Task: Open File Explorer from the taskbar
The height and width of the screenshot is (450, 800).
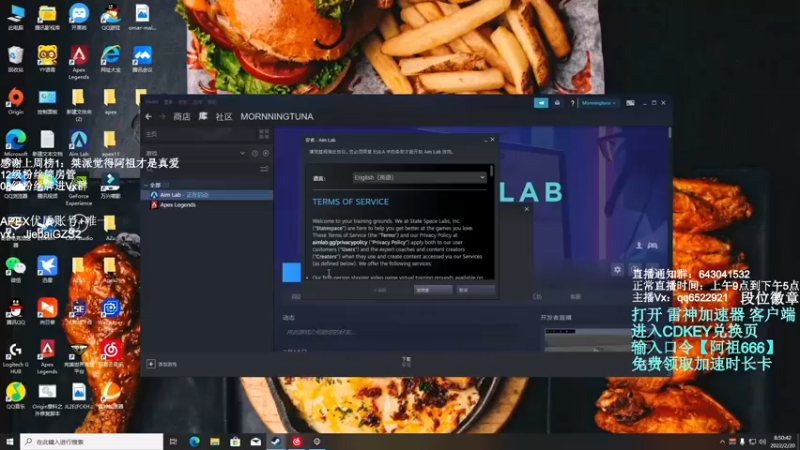Action: [x=215, y=442]
